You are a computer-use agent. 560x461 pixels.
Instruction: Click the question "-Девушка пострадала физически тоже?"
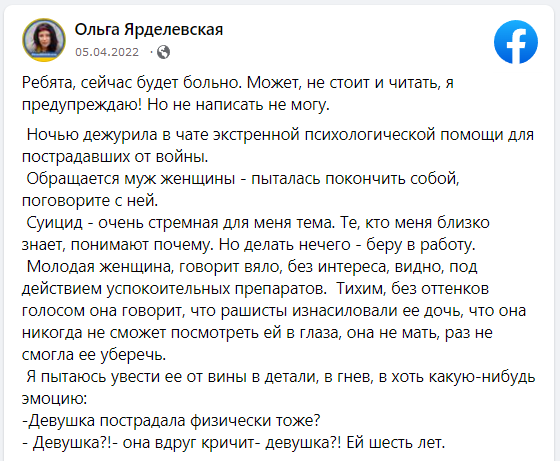pyautogui.click(x=171, y=421)
